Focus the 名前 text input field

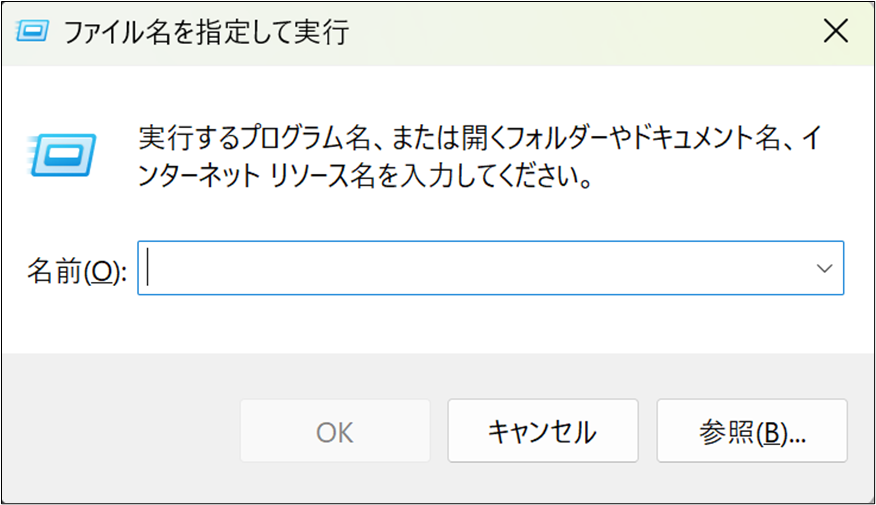tap(480, 268)
